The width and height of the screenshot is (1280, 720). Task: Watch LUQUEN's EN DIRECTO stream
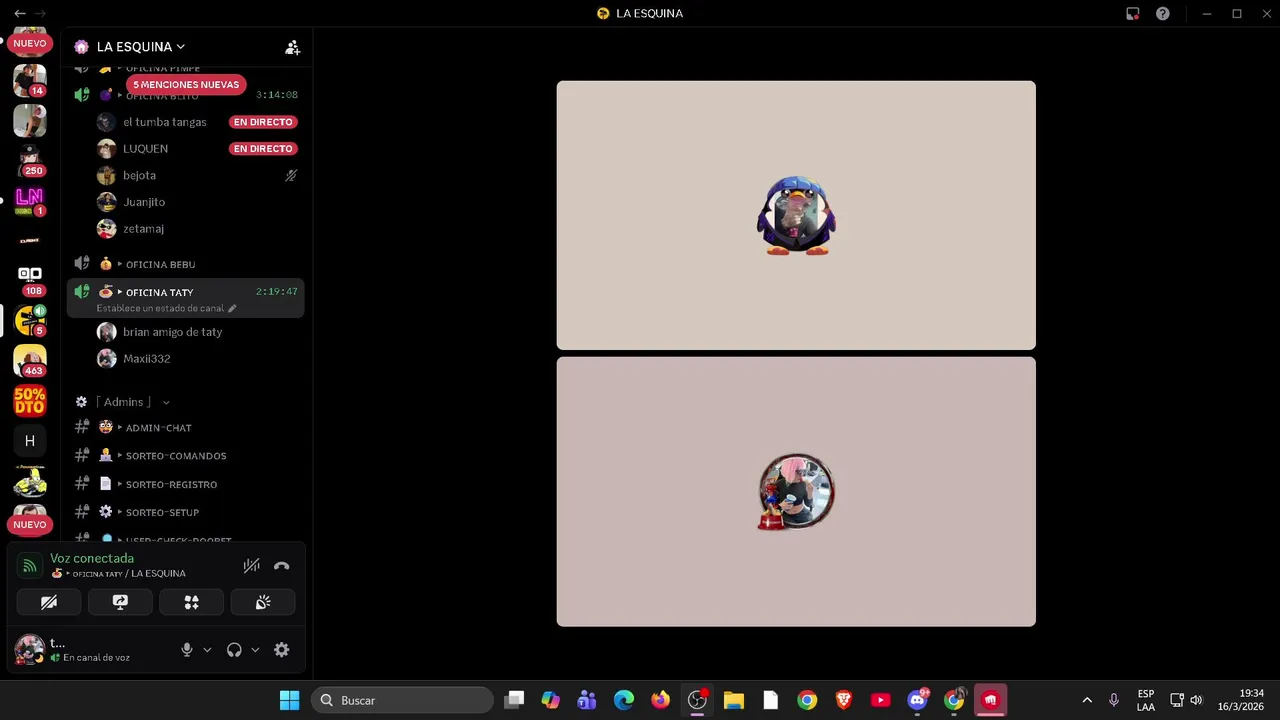[x=263, y=149]
